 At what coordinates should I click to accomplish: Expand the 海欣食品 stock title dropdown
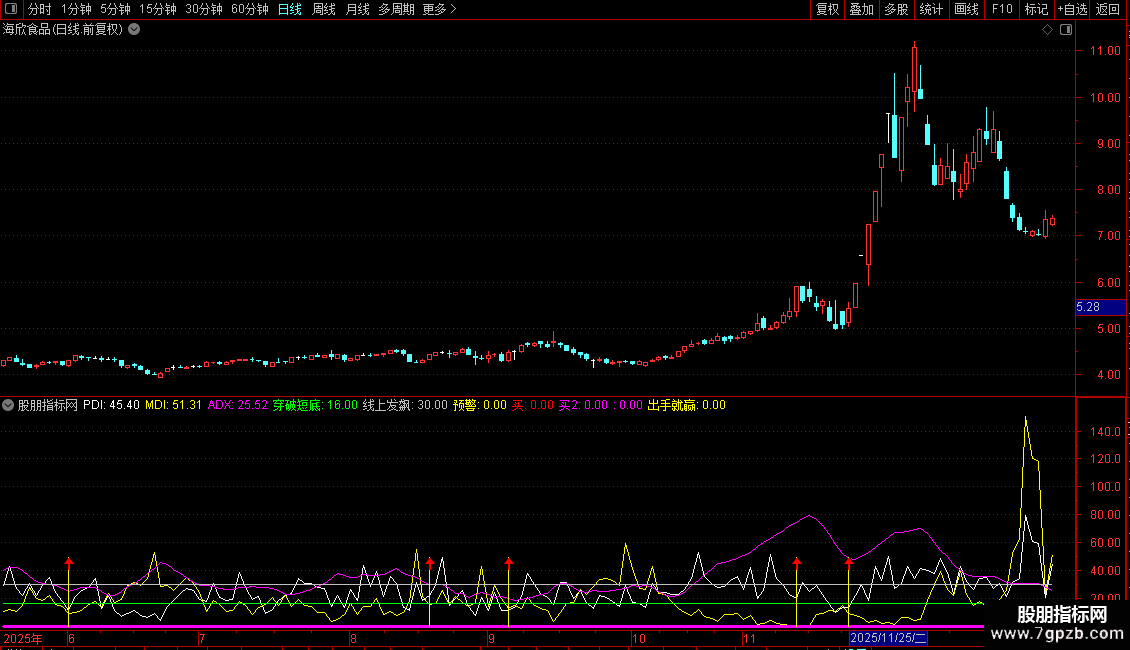tap(134, 30)
